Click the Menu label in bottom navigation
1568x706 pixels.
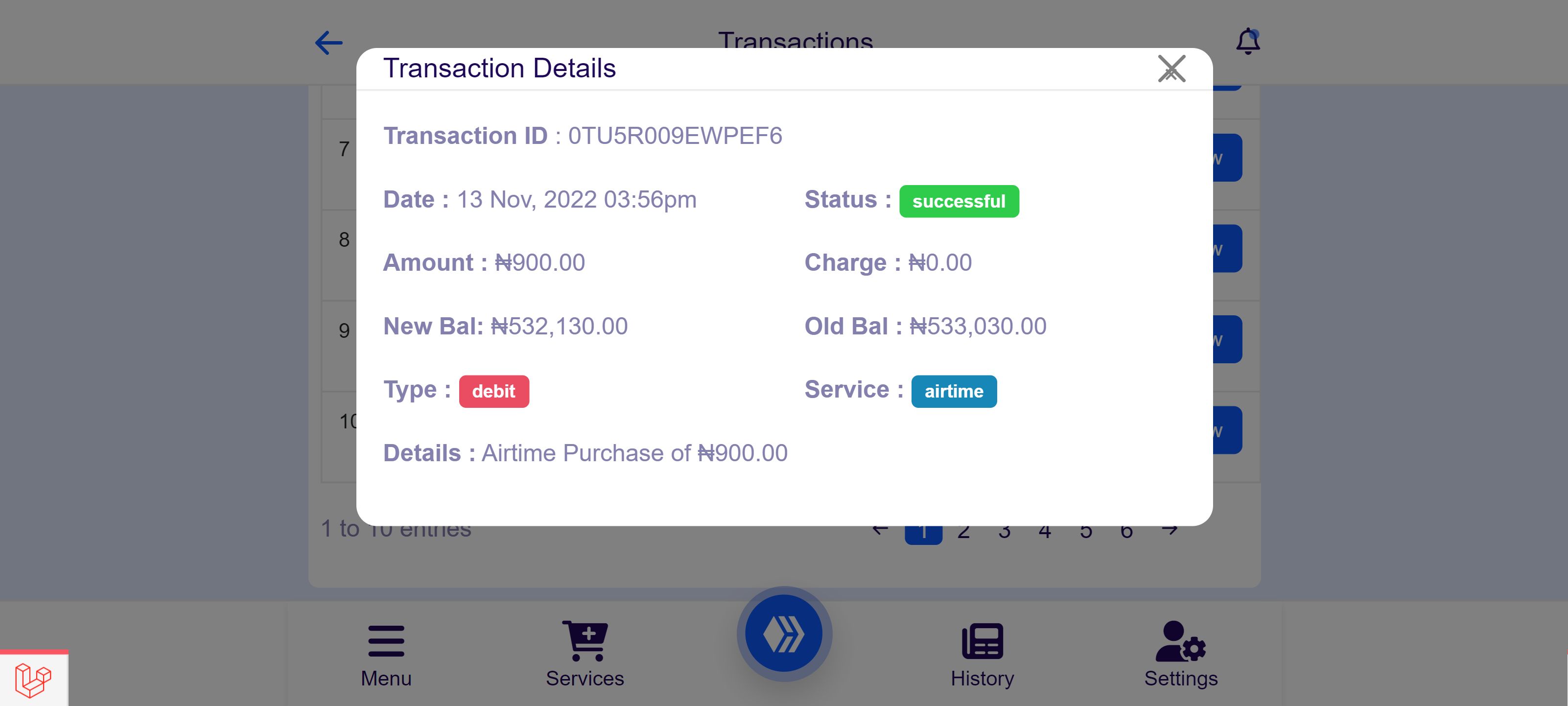pyautogui.click(x=386, y=678)
